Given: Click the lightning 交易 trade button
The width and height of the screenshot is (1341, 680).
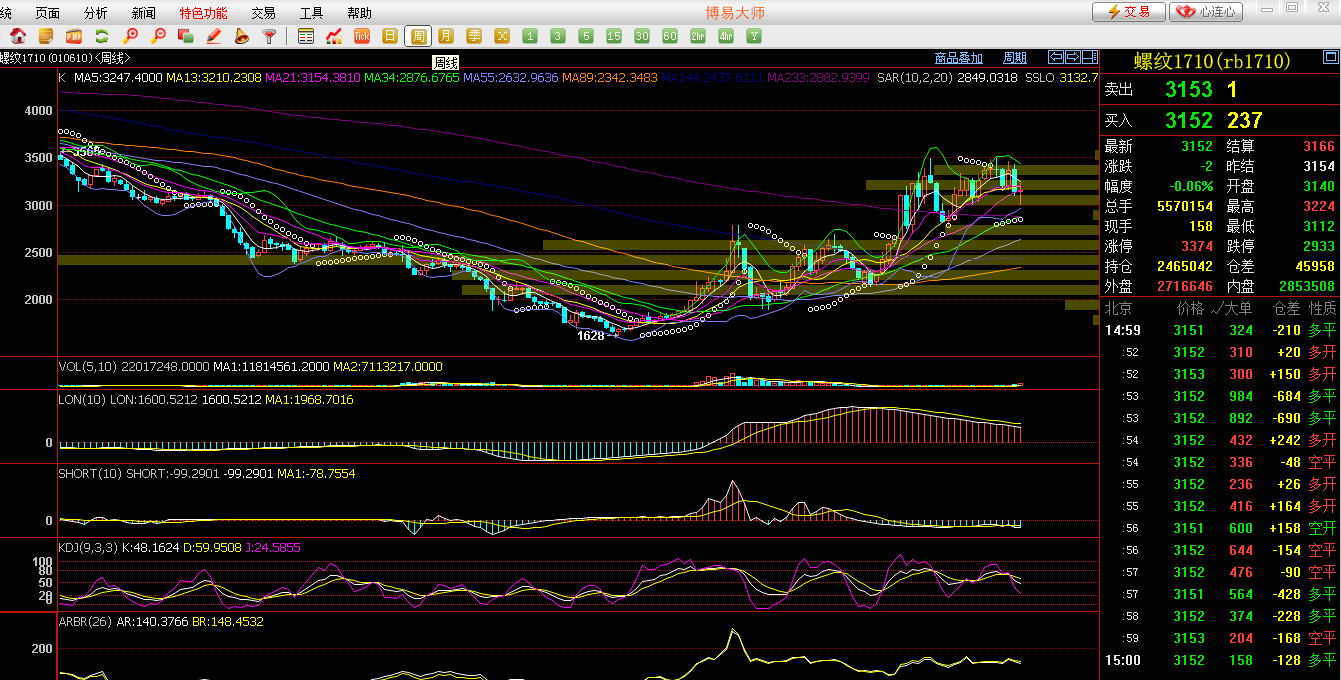Looking at the screenshot, I should [1128, 12].
